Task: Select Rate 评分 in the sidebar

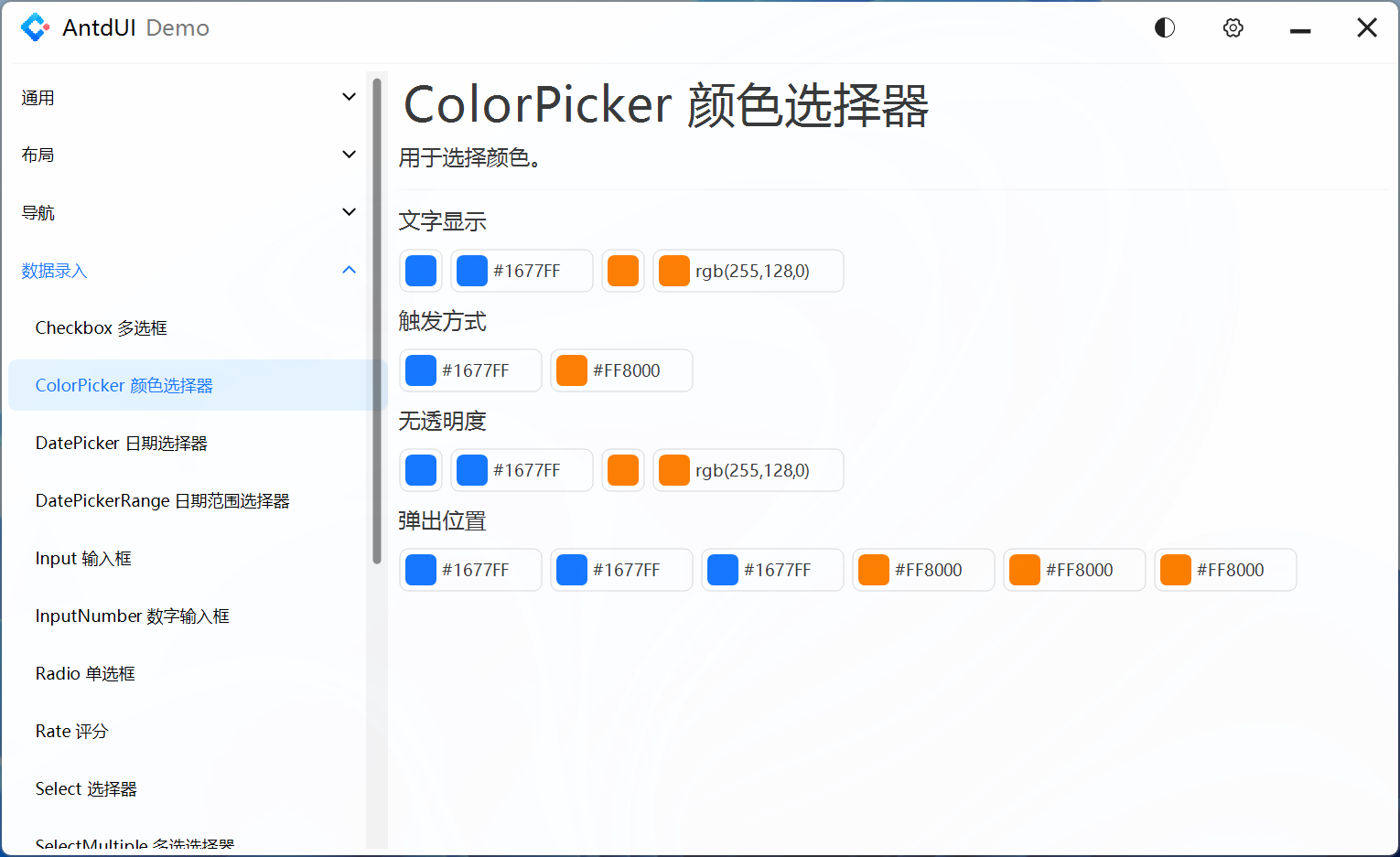Action: point(71,731)
